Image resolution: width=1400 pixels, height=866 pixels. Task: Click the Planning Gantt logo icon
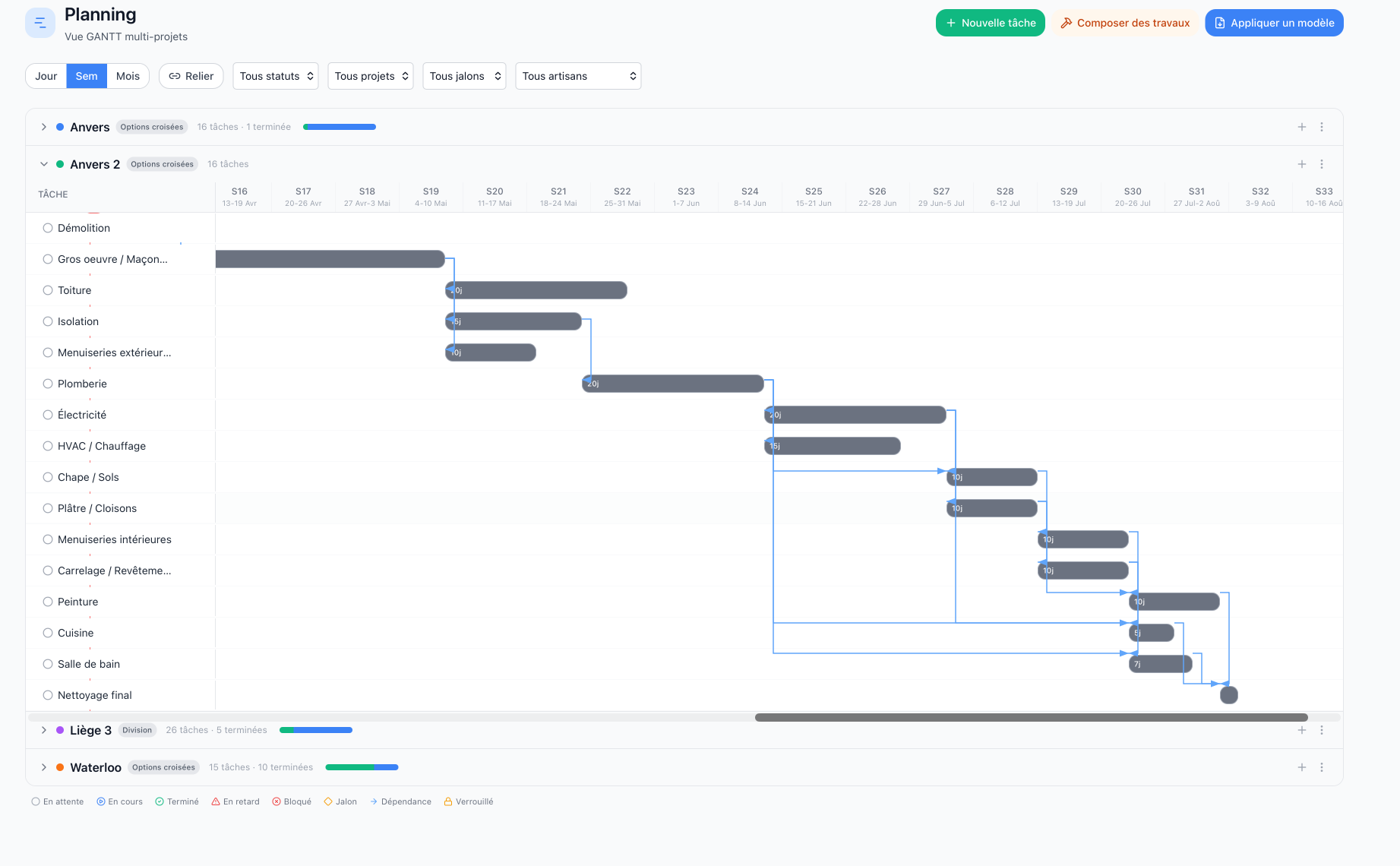coord(40,23)
